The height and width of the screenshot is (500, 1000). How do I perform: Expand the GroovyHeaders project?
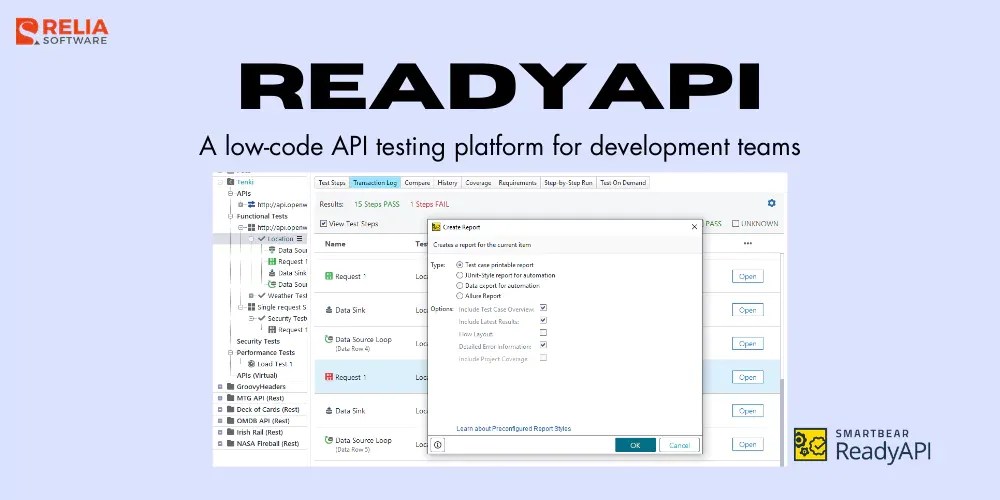pos(220,386)
